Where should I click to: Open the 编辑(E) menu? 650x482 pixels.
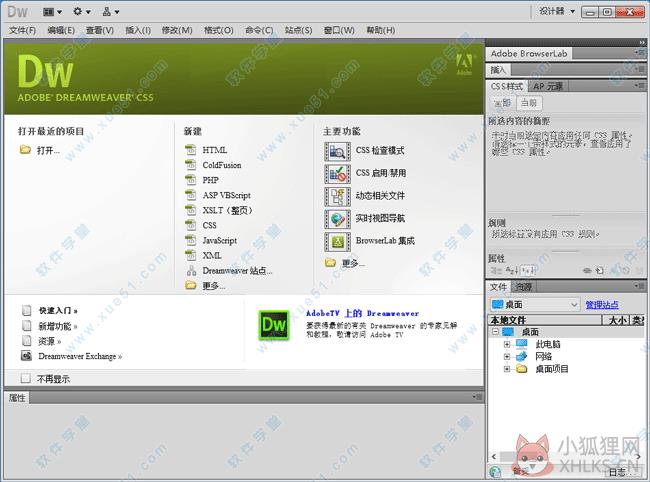click(61, 30)
